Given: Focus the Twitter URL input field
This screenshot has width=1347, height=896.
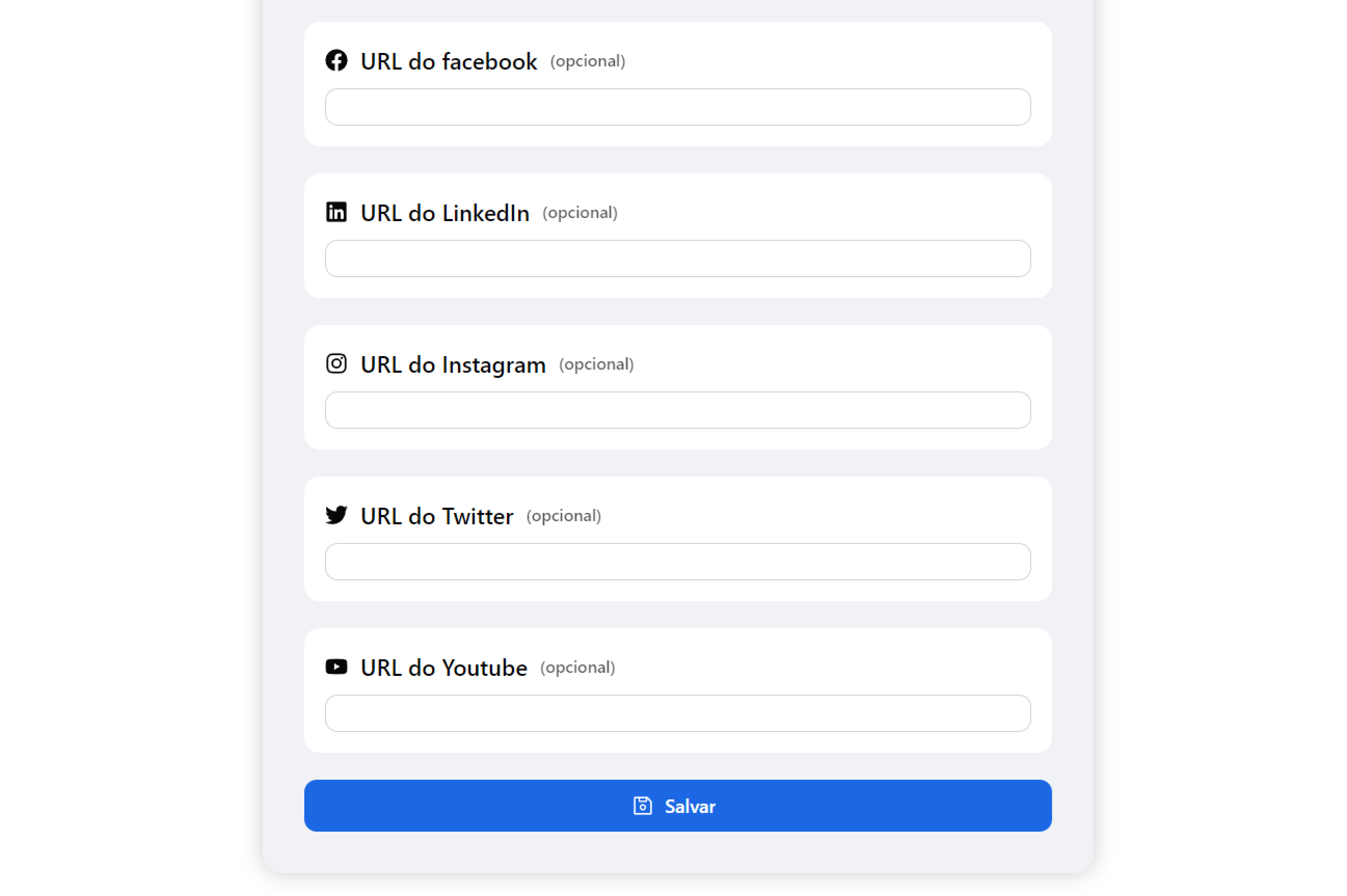Looking at the screenshot, I should click(677, 562).
